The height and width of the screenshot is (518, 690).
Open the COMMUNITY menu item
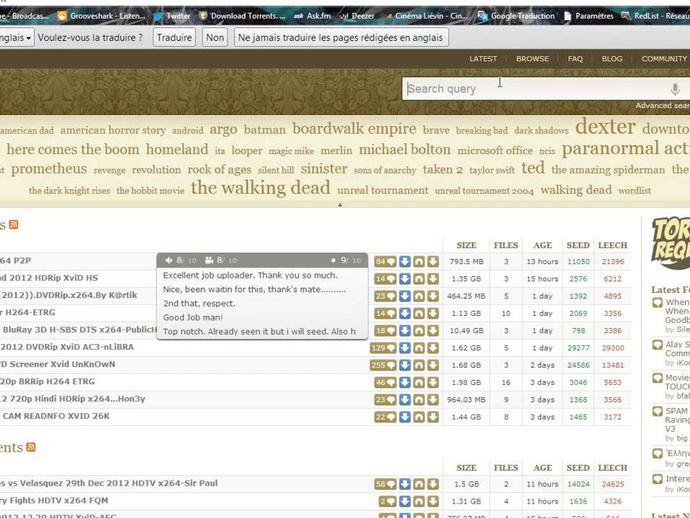pyautogui.click(x=664, y=59)
